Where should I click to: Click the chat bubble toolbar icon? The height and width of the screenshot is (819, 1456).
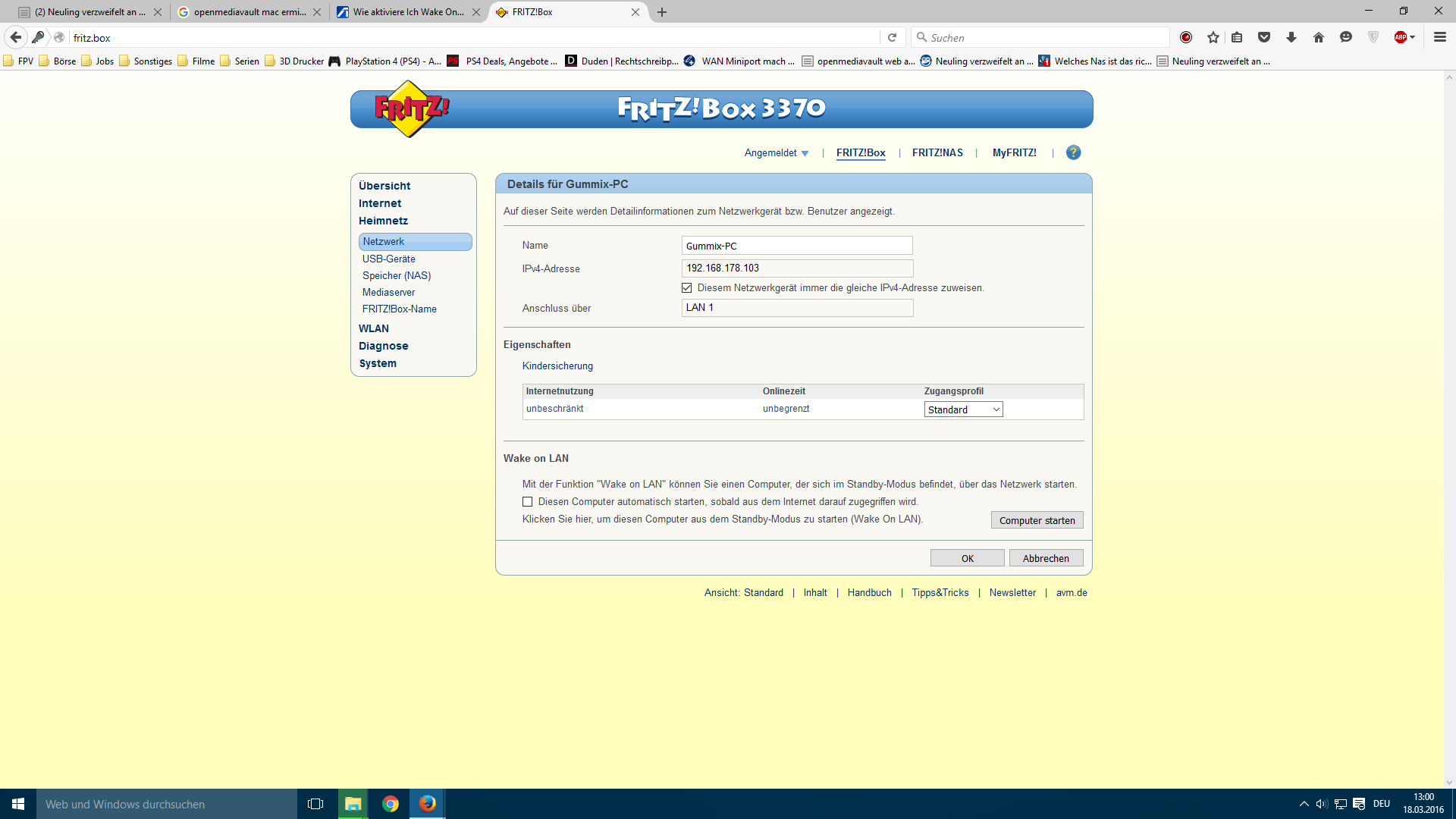(1346, 37)
